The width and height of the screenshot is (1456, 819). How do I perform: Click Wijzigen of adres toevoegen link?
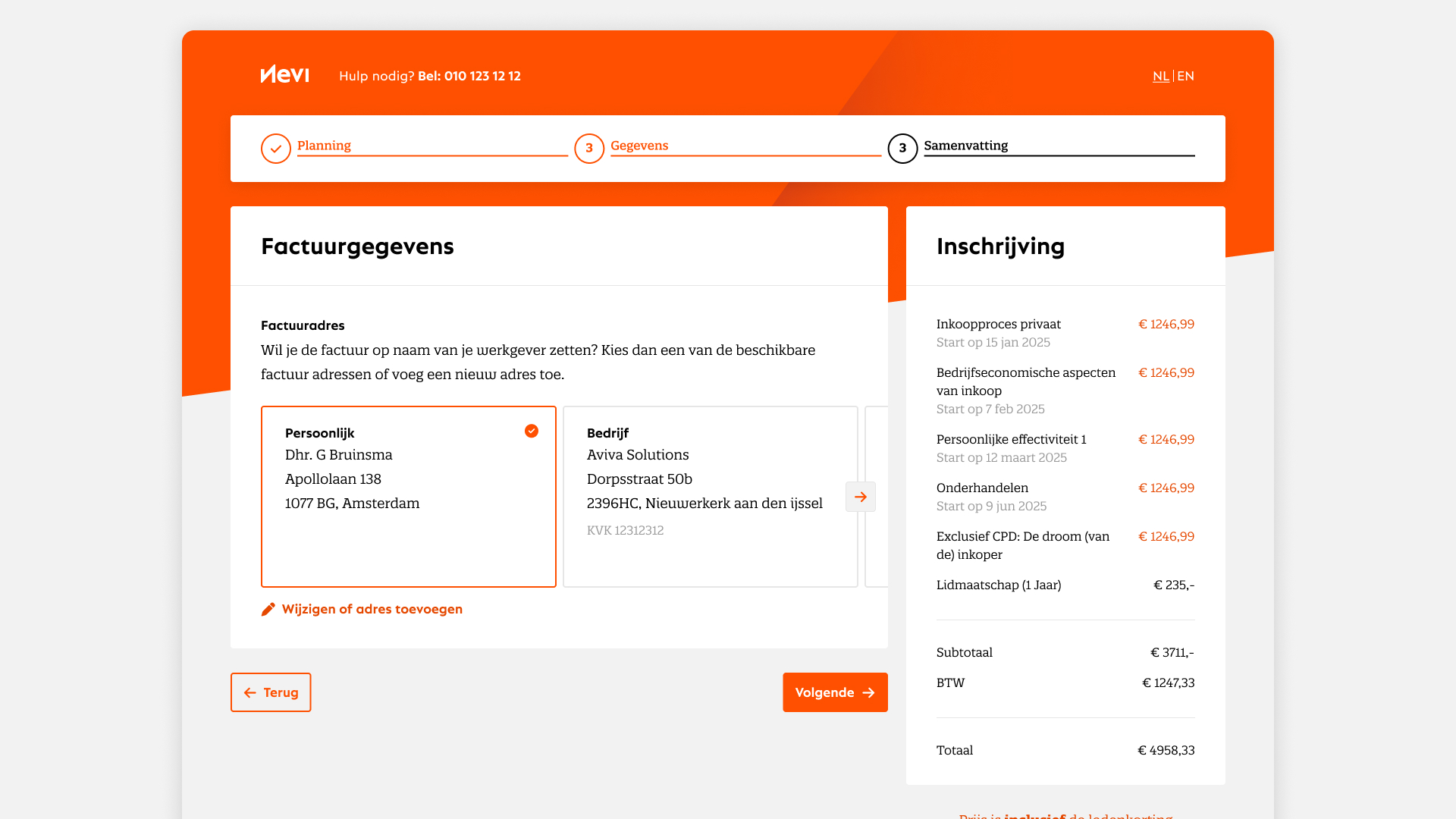(x=372, y=610)
